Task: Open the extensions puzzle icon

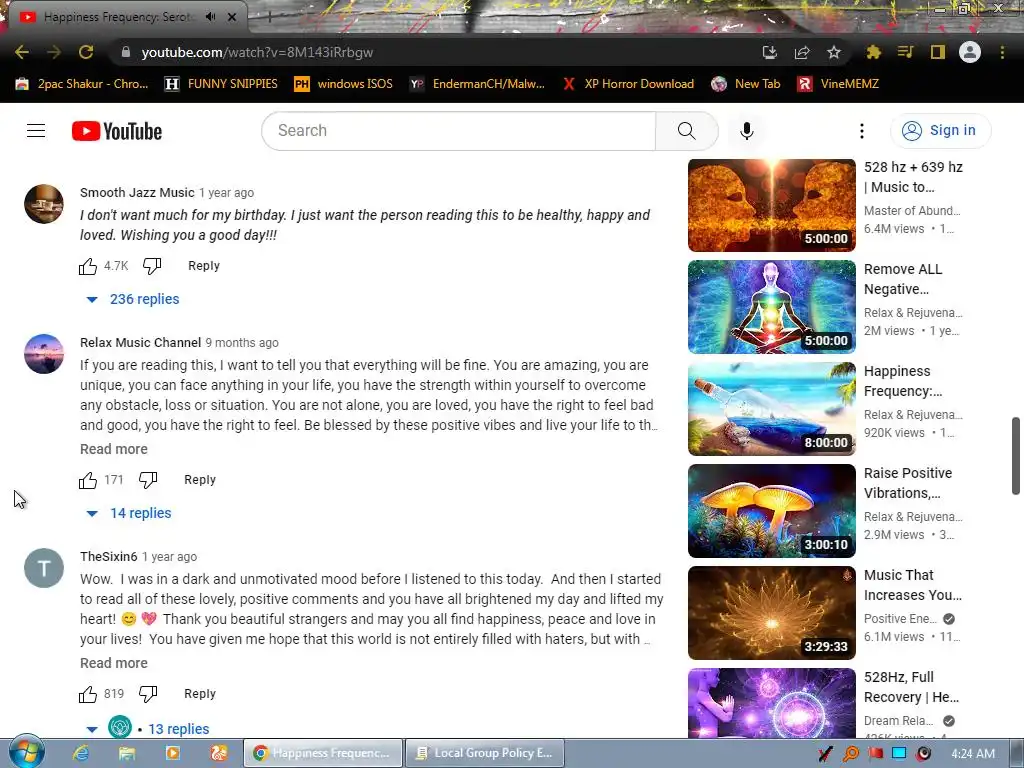Action: (873, 52)
